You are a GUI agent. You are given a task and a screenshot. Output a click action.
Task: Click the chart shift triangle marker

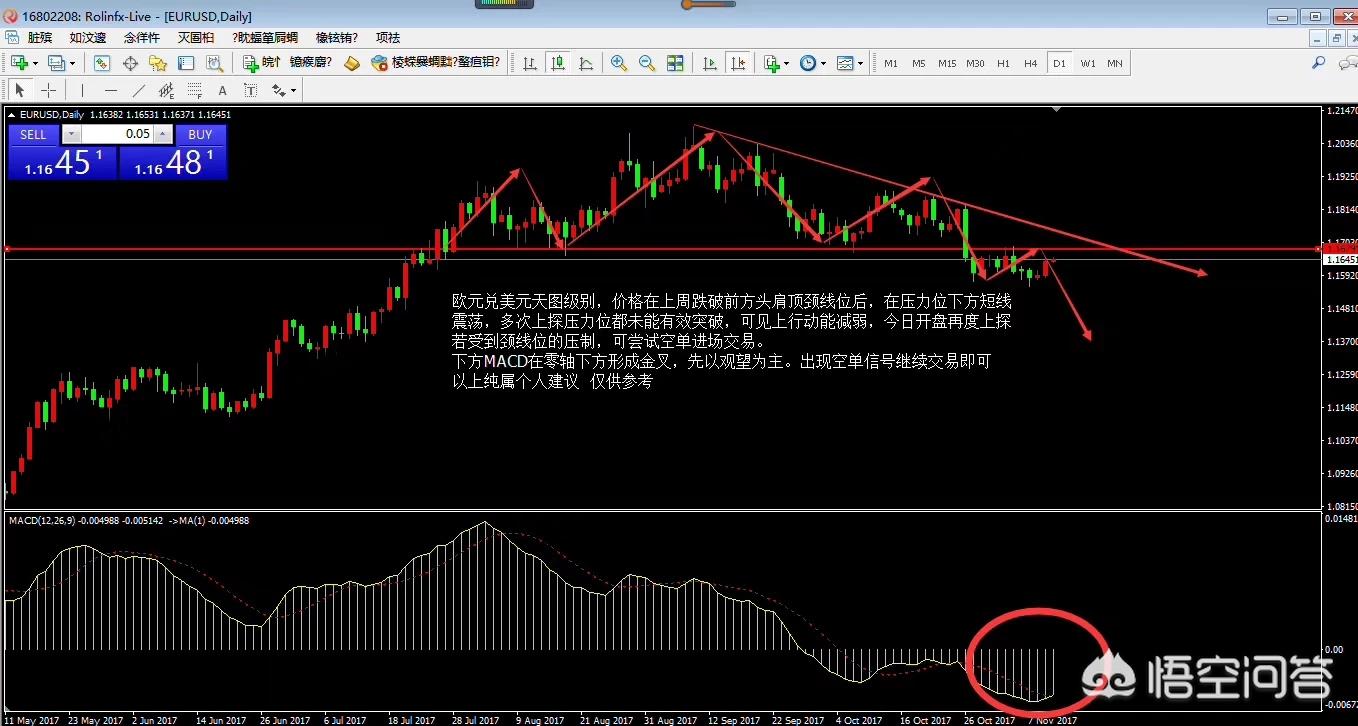[x=1058, y=109]
